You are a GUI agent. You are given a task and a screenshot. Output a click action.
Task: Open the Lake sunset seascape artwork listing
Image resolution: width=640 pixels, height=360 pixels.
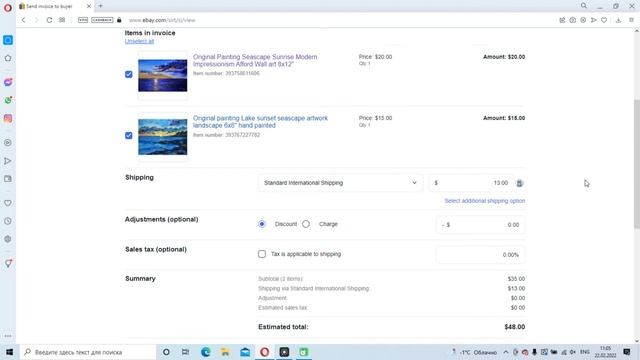pos(260,122)
